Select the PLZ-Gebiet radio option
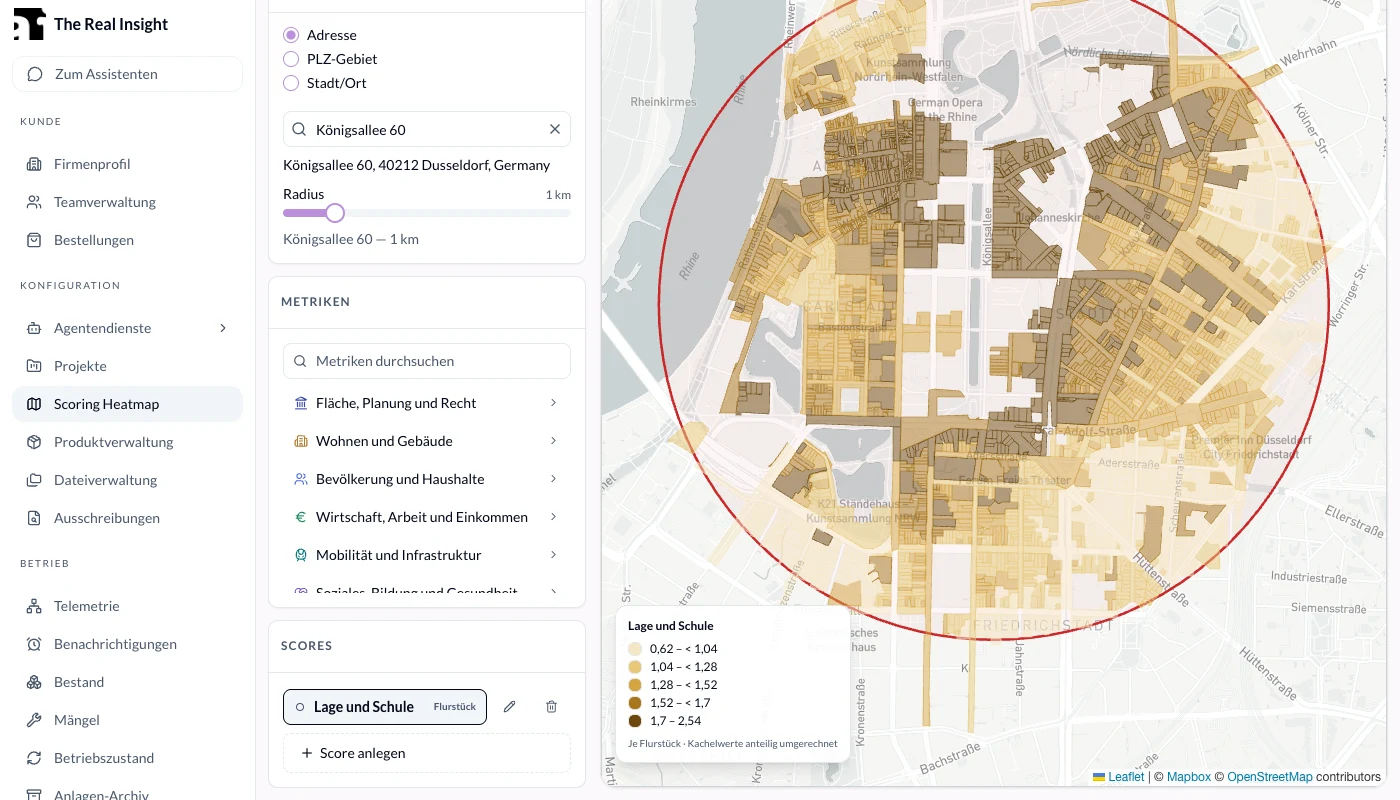This screenshot has width=1400, height=800. 291,59
